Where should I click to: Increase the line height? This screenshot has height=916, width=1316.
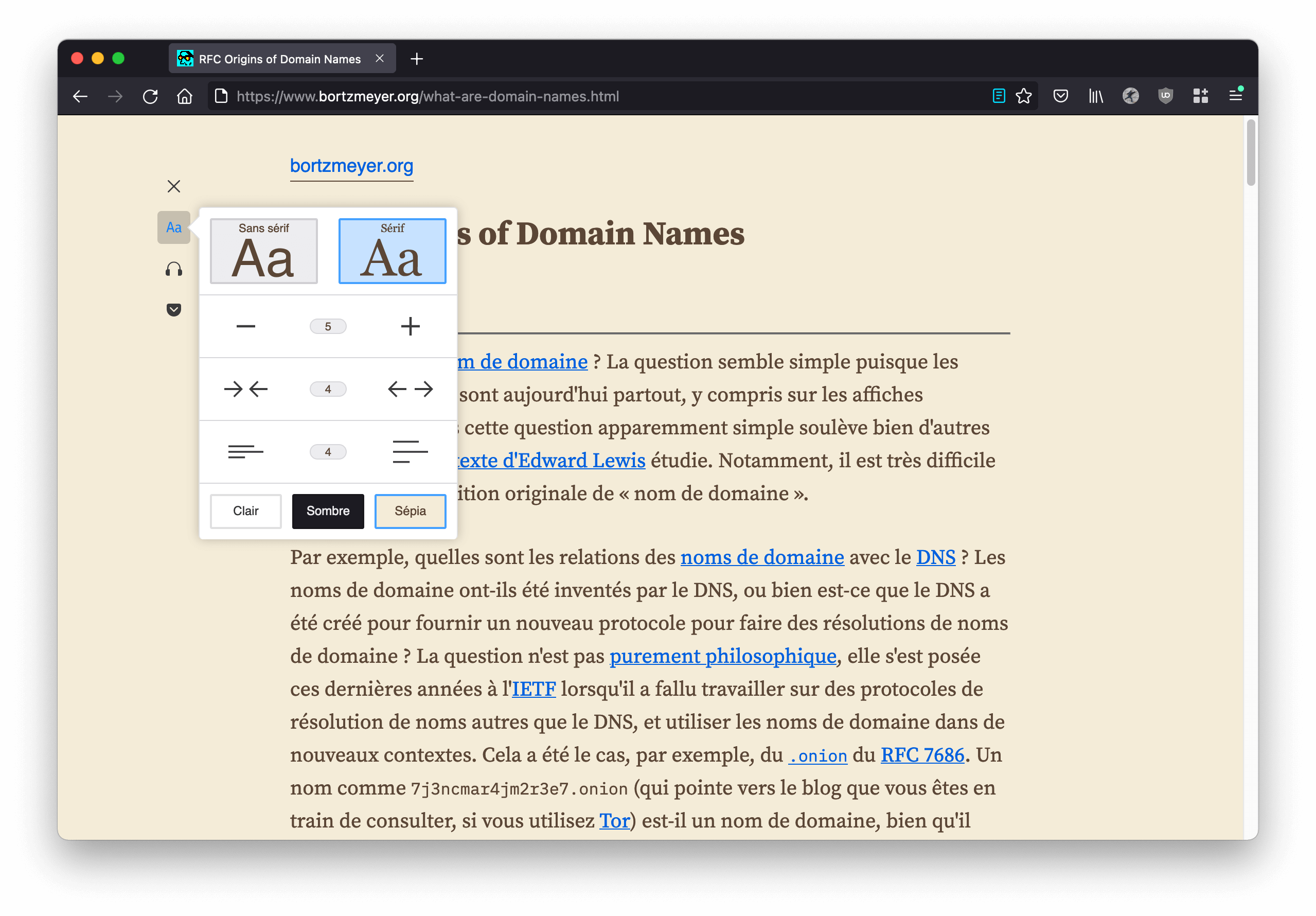(410, 452)
